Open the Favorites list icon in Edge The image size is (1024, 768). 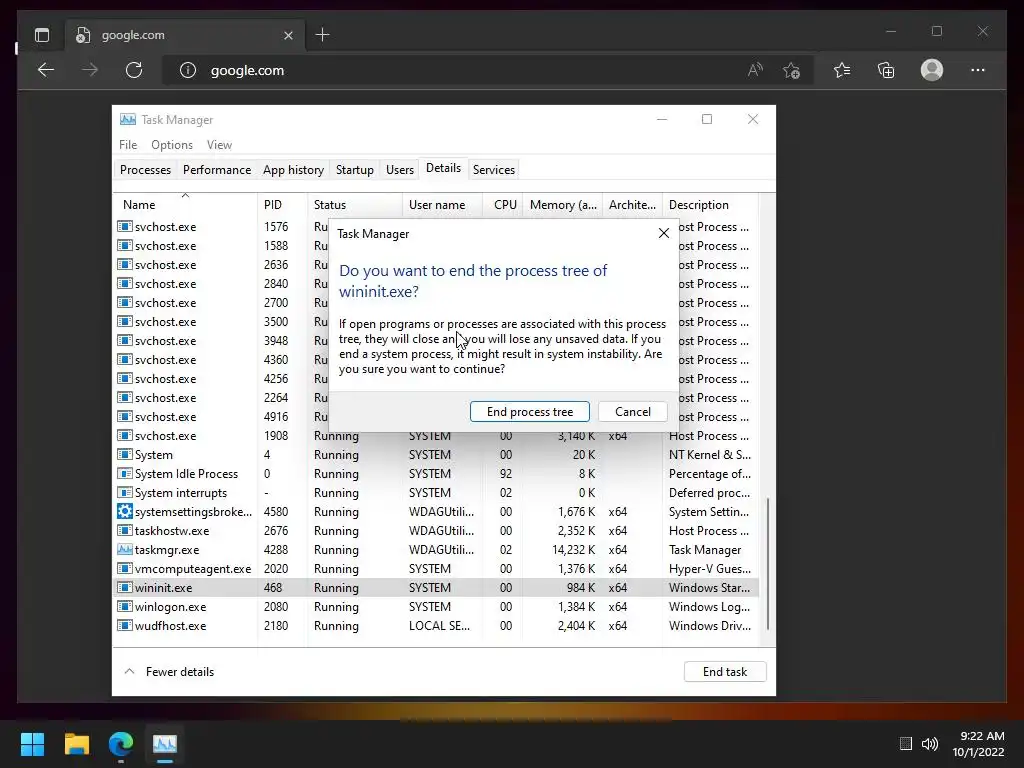pyautogui.click(x=842, y=70)
